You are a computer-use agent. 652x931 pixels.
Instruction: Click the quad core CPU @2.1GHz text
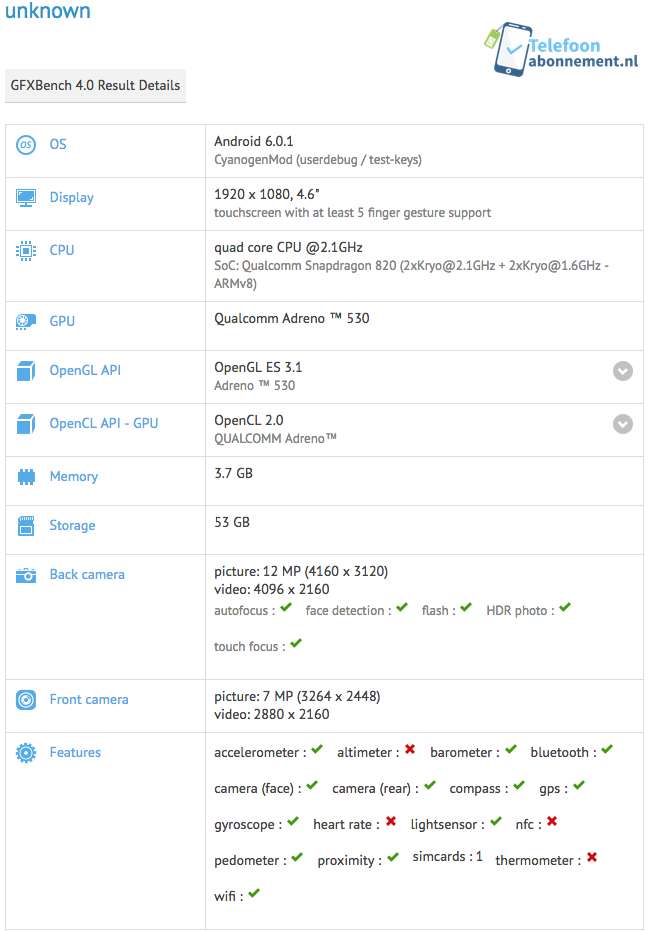288,248
